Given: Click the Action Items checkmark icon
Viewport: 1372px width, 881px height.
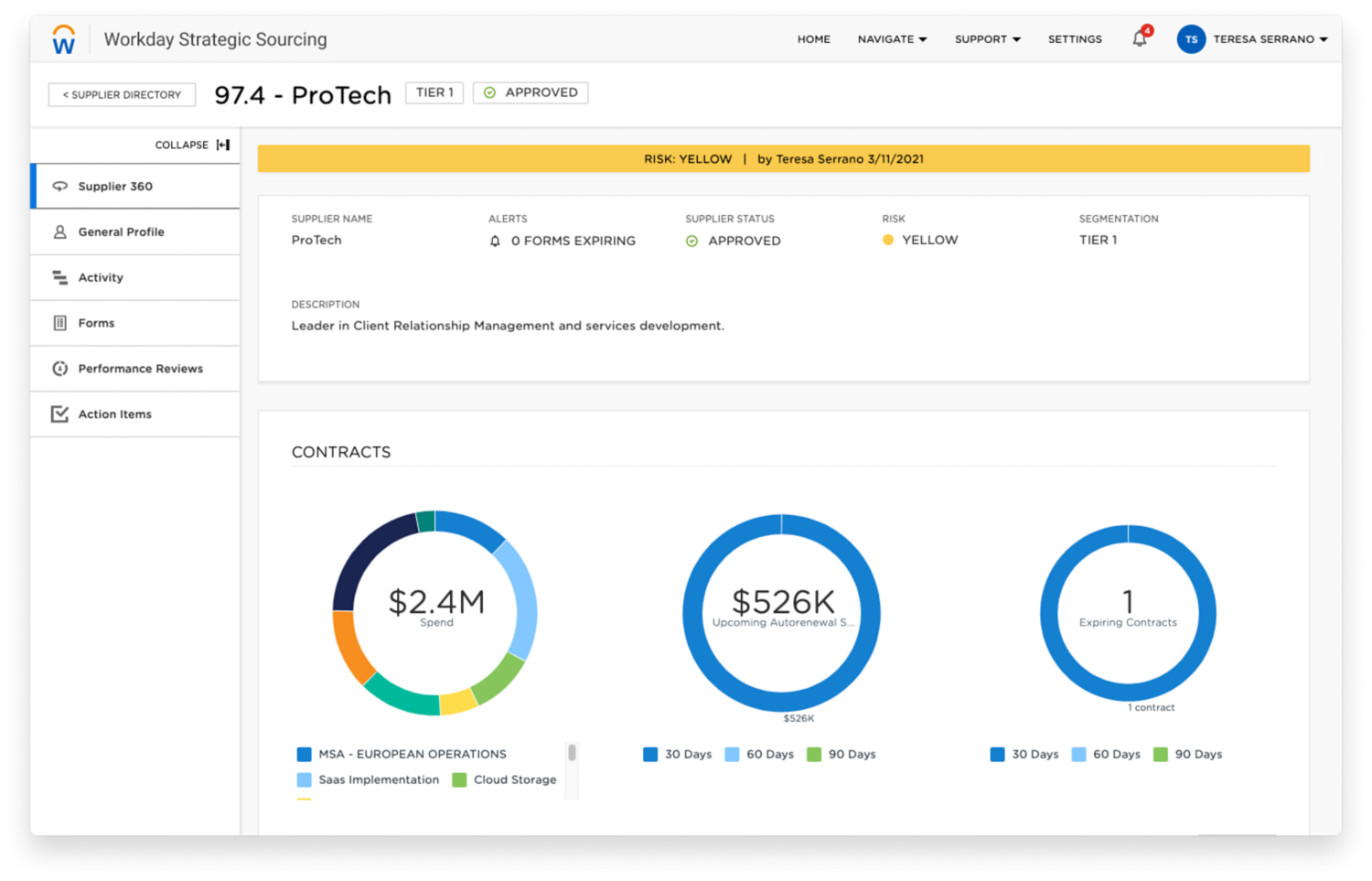Looking at the screenshot, I should tap(60, 414).
